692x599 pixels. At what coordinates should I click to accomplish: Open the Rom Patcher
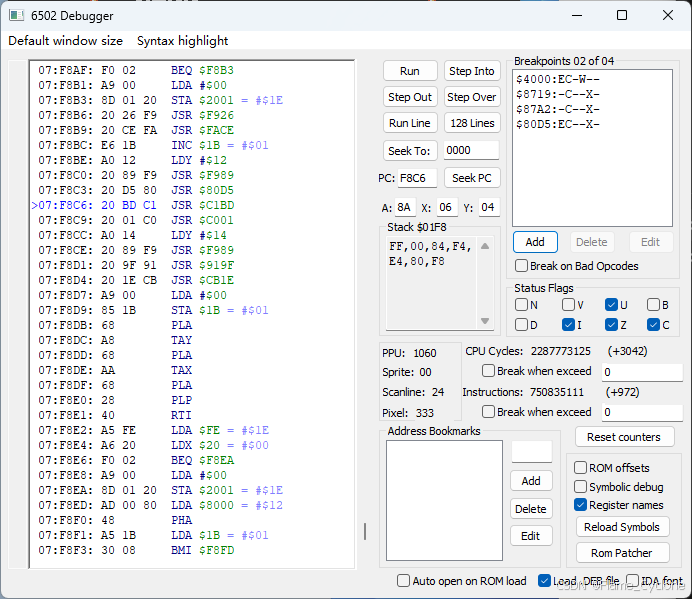pyautogui.click(x=622, y=553)
